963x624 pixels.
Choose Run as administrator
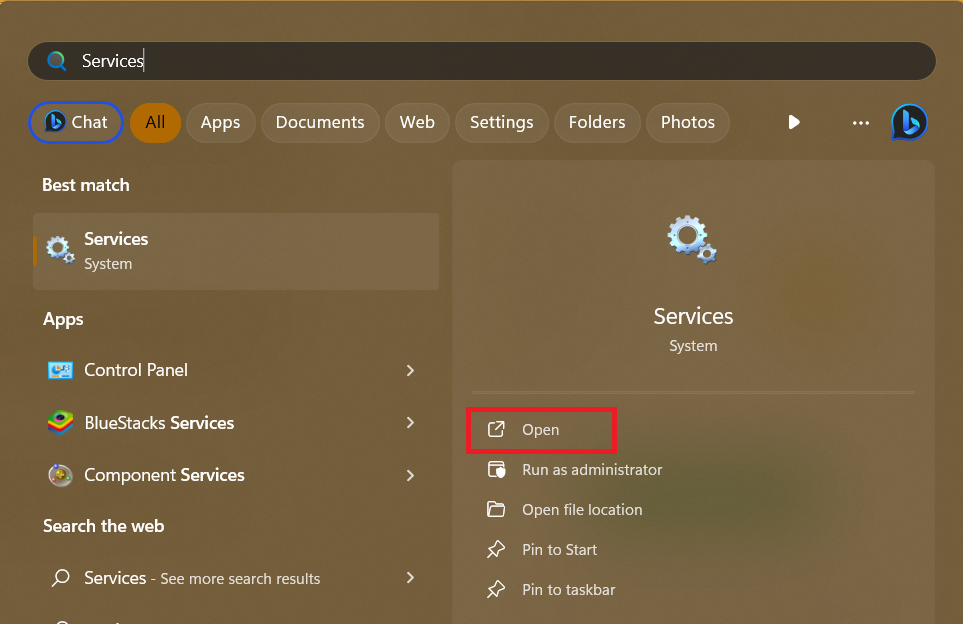[591, 470]
